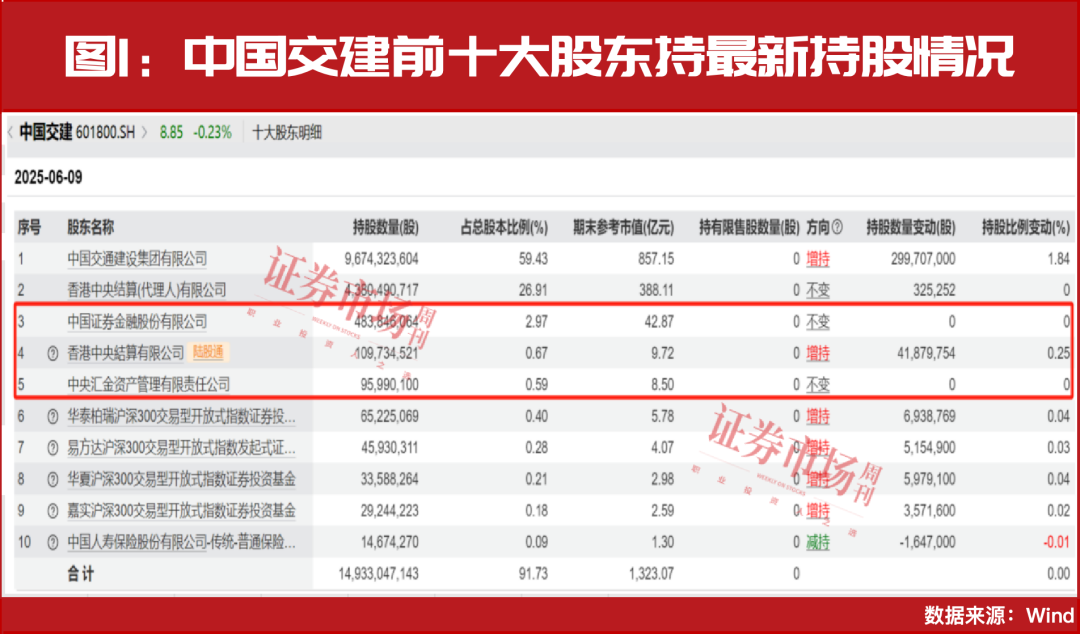
Task: Click 增持 link in row 6 华泰柏瑞
Action: pyautogui.click(x=818, y=416)
